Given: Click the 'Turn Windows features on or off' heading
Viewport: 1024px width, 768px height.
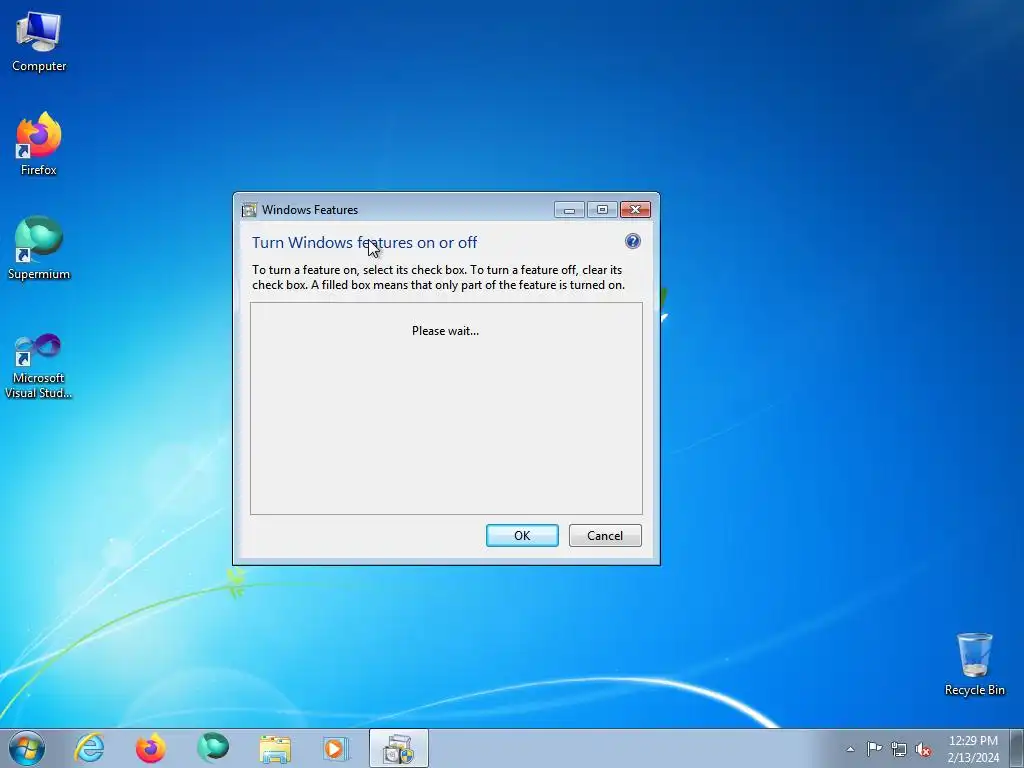Looking at the screenshot, I should 364,242.
